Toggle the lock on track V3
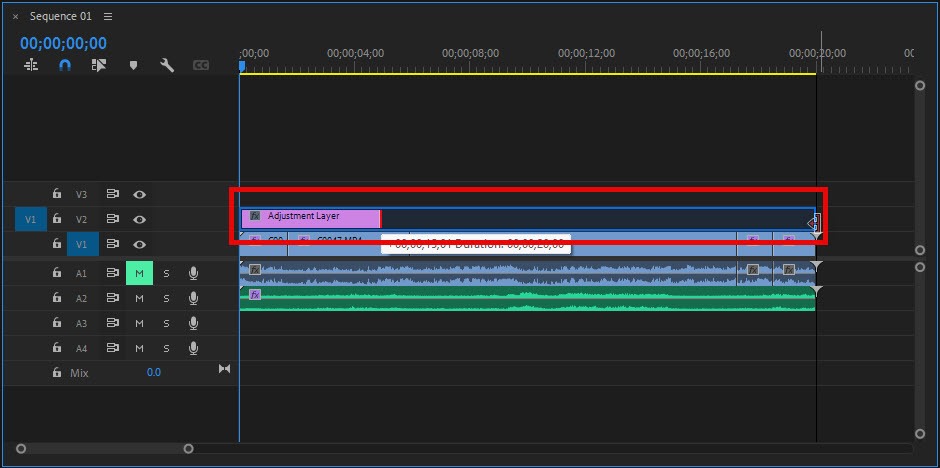 coord(57,194)
